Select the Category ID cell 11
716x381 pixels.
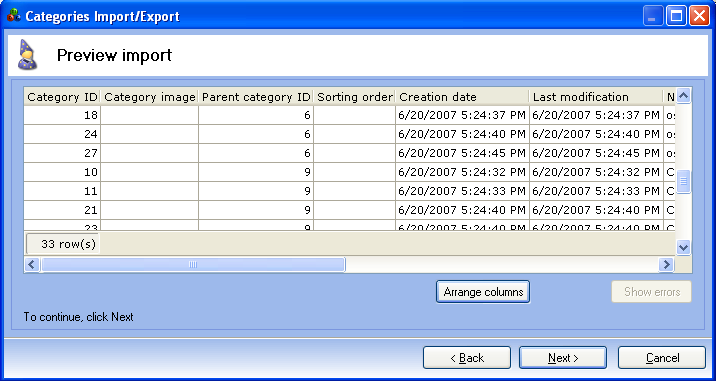click(63, 191)
